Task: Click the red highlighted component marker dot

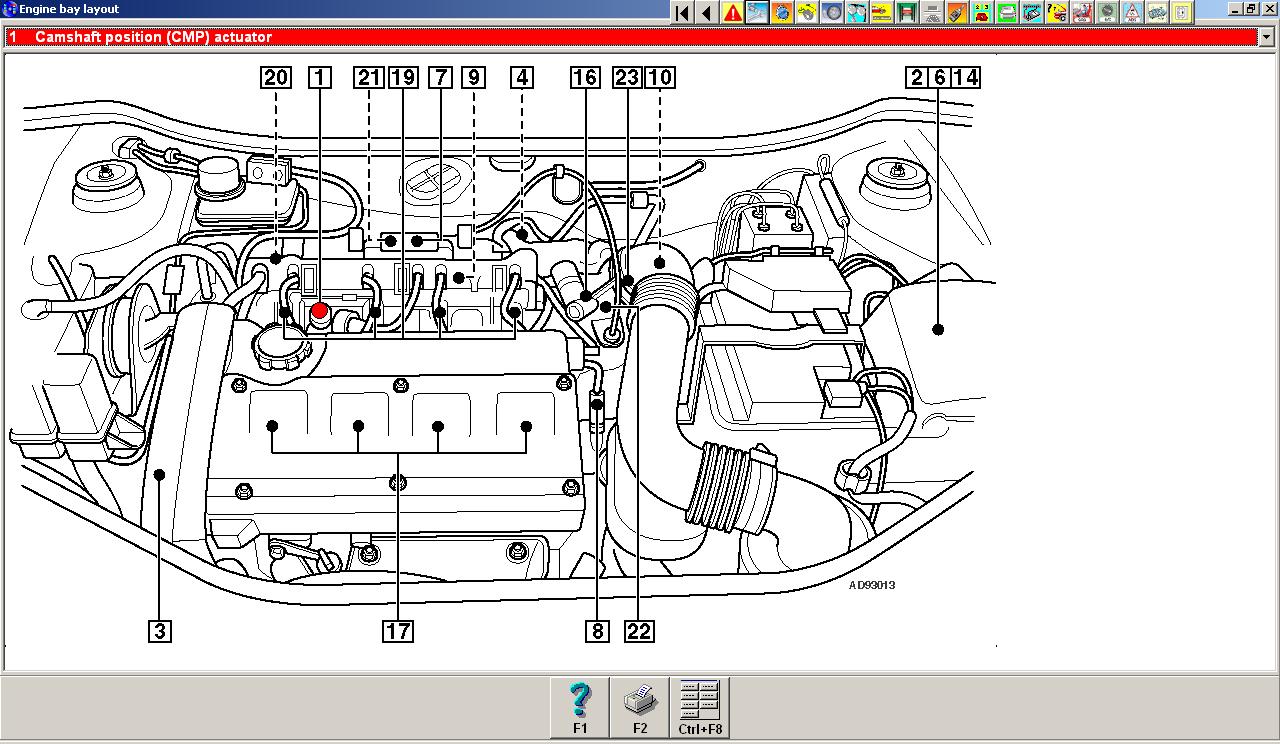Action: (320, 311)
